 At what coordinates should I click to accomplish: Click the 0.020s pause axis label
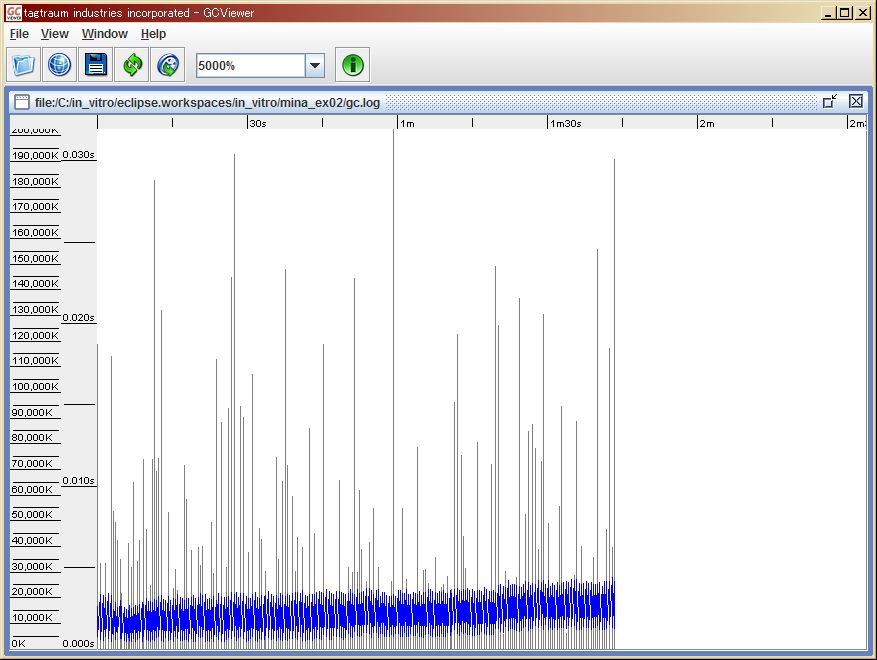tap(78, 317)
